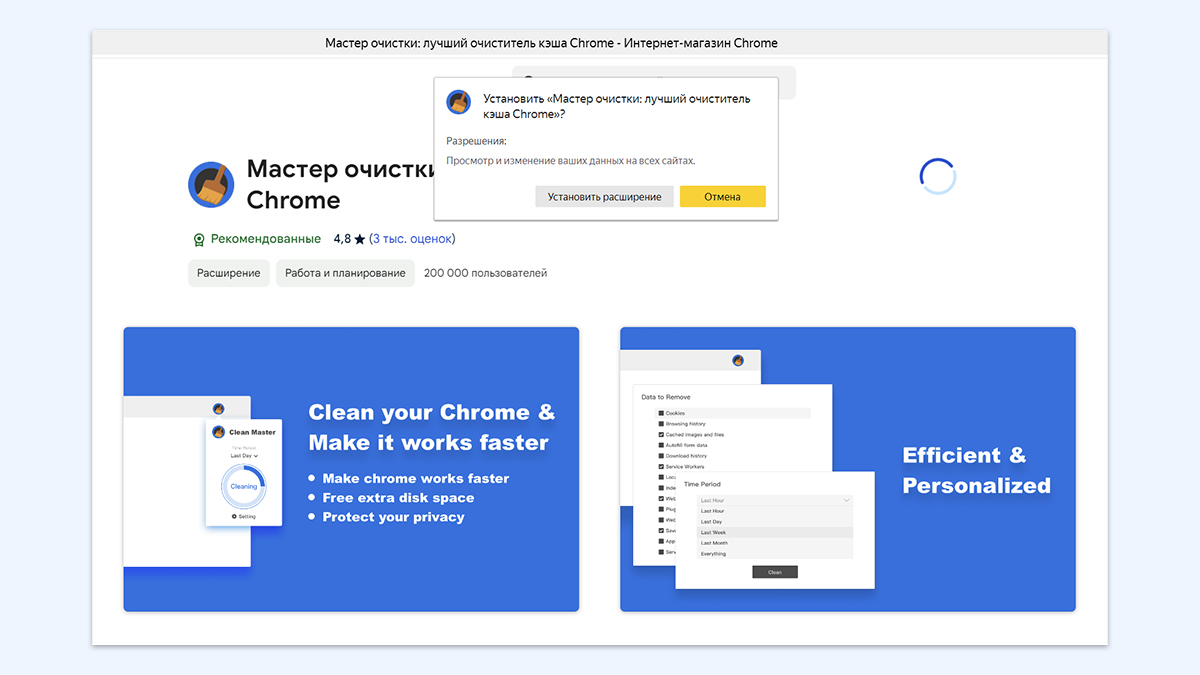Open the "Efficient & Personalized" promo screenshot
Viewport: 1200px width, 675px height.
pos(848,469)
